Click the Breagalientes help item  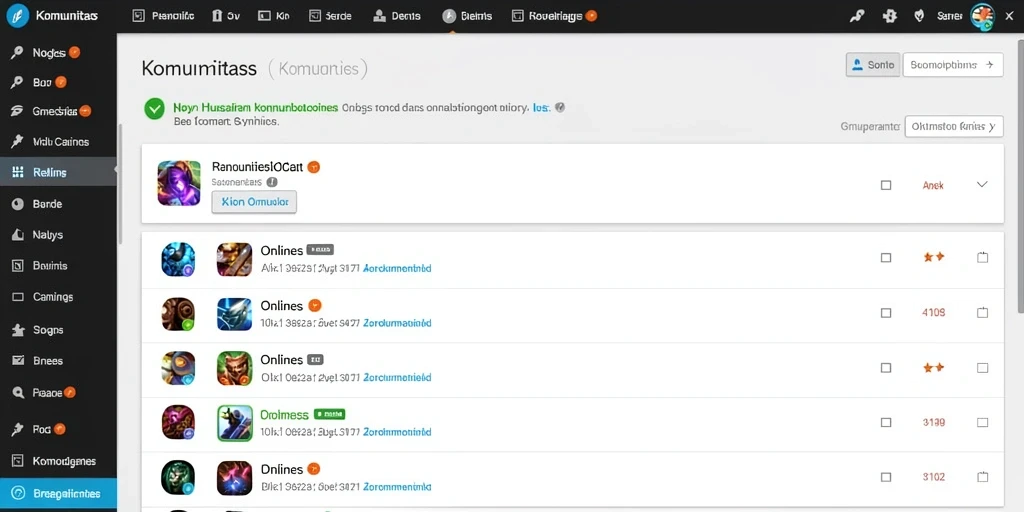click(58, 494)
